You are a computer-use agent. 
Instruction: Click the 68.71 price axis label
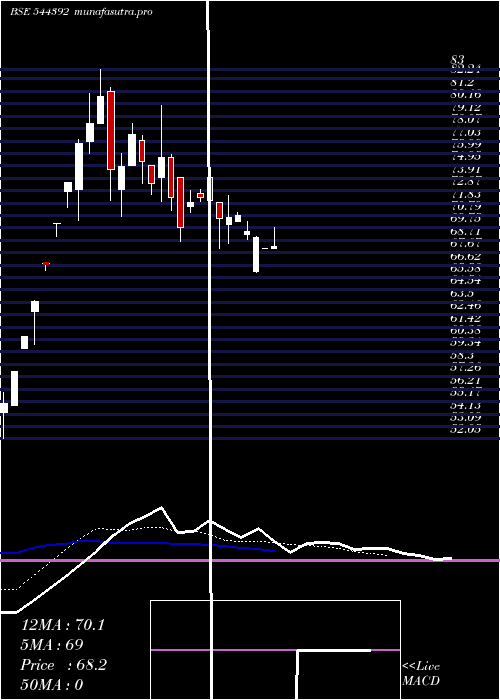pos(466,232)
